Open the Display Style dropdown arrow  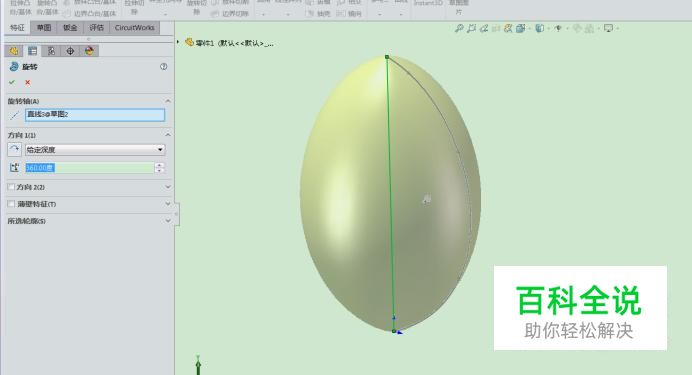tap(549, 28)
